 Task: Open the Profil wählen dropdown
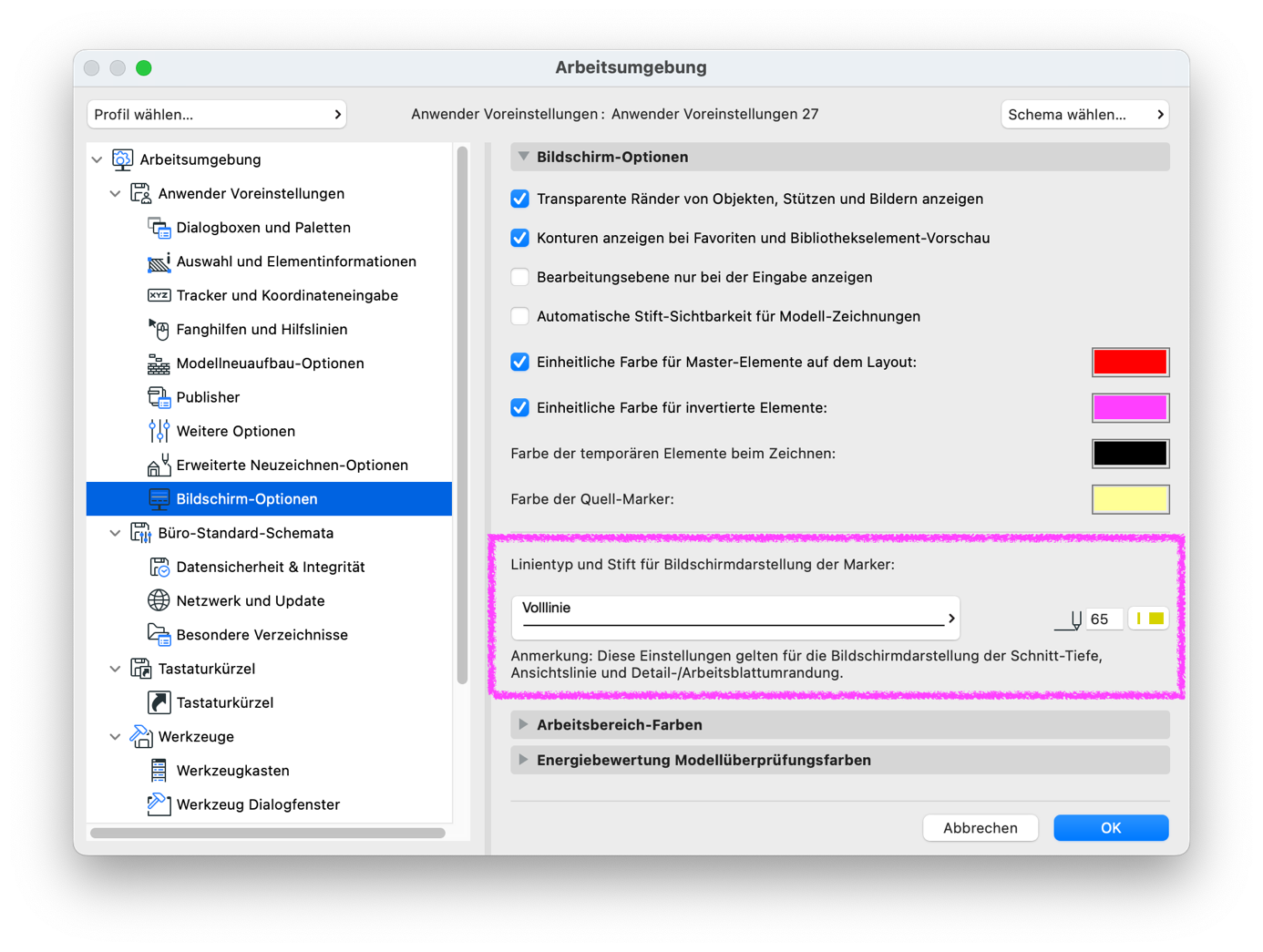pyautogui.click(x=217, y=115)
